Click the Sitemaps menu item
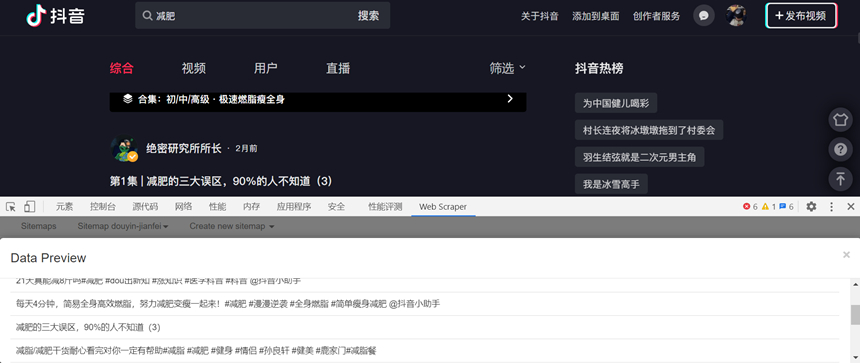 coord(38,226)
